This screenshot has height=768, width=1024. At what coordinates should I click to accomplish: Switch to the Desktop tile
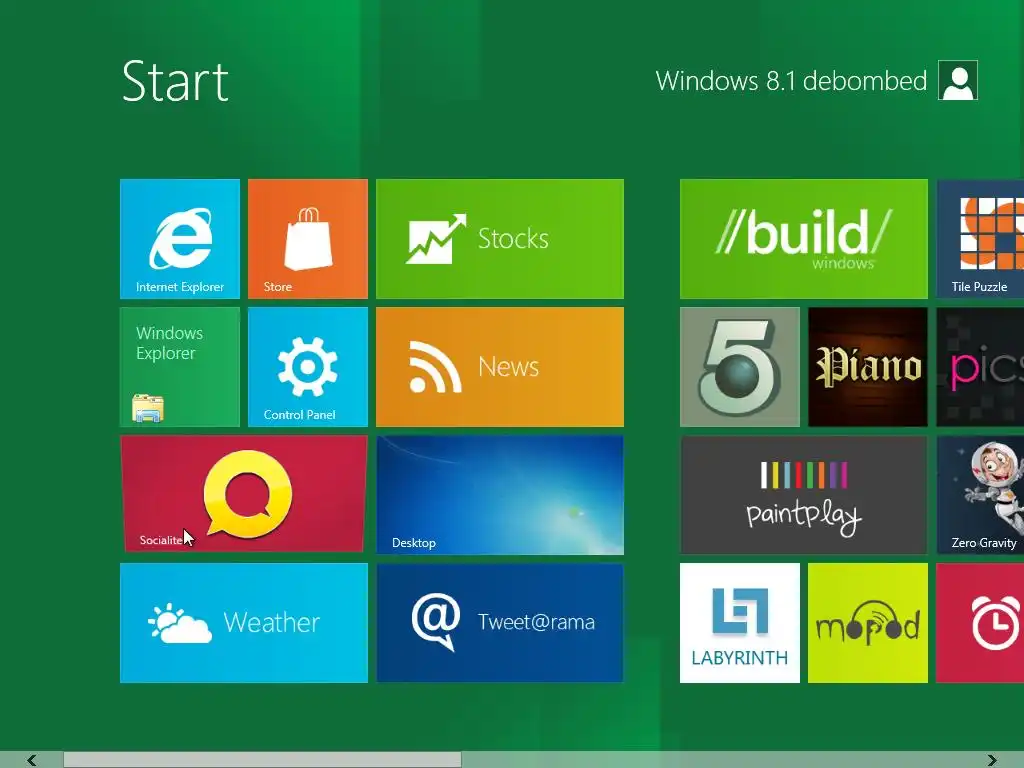(x=500, y=495)
